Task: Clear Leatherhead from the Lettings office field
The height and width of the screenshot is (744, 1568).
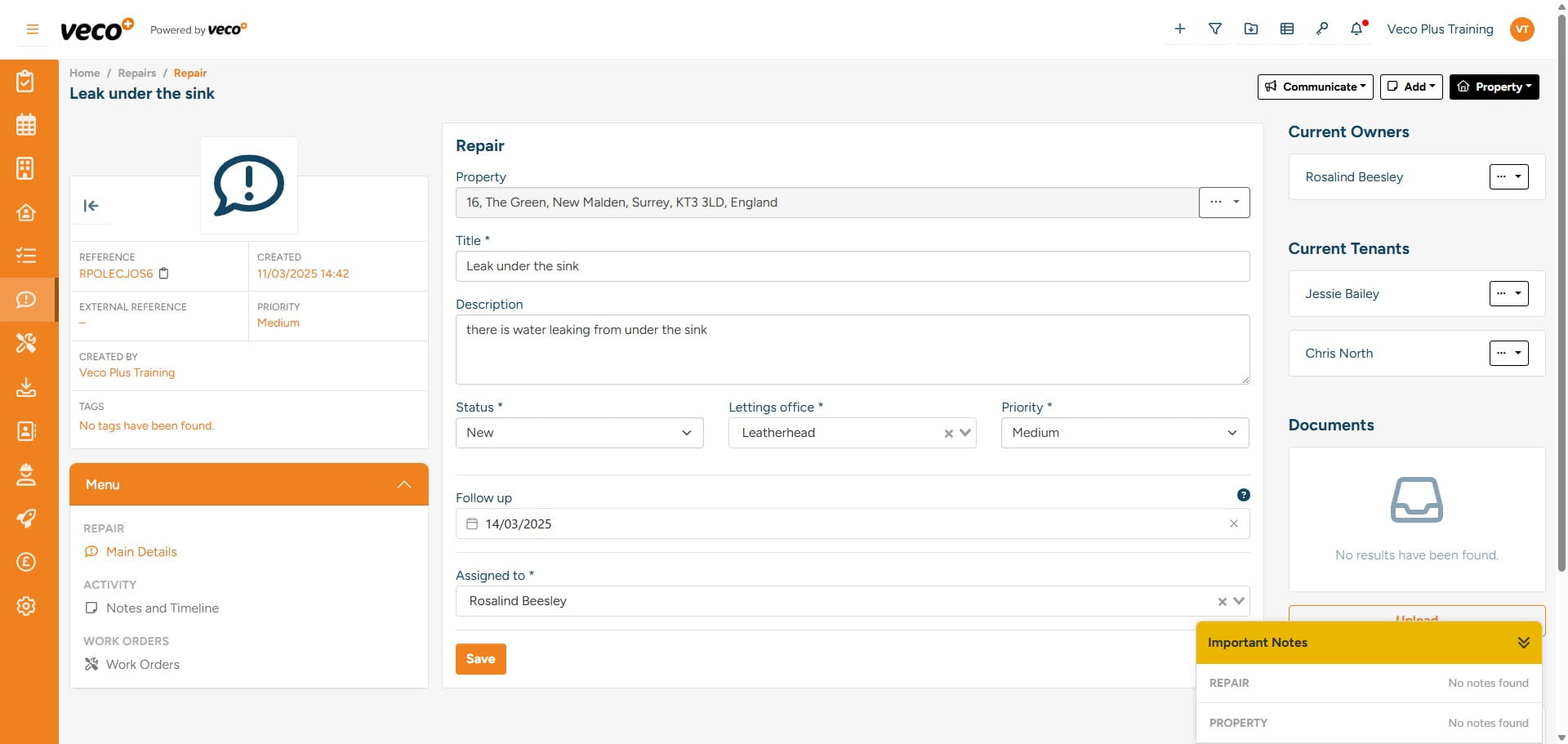Action: (x=947, y=433)
